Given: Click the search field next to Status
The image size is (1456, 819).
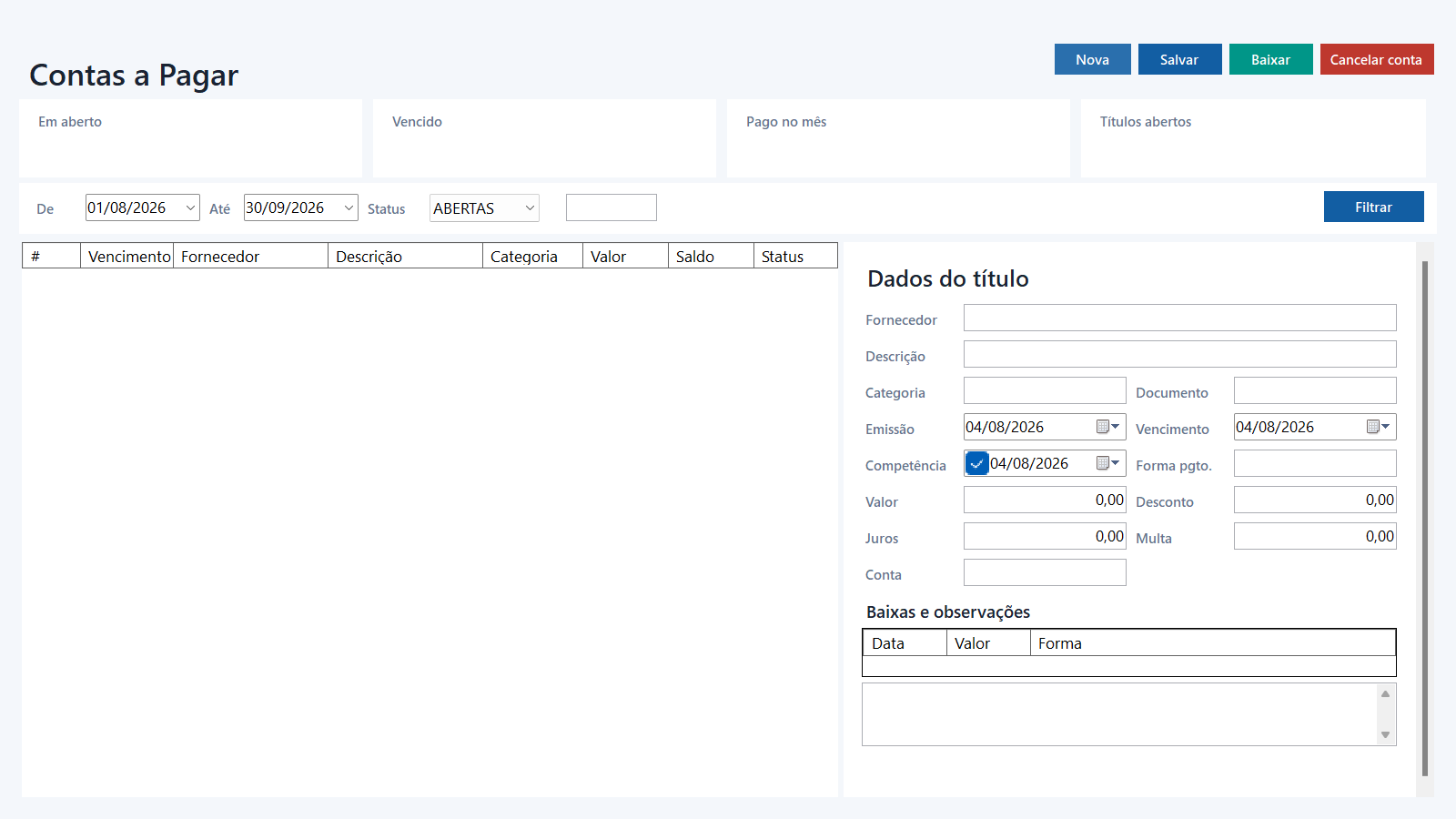Looking at the screenshot, I should coord(611,207).
